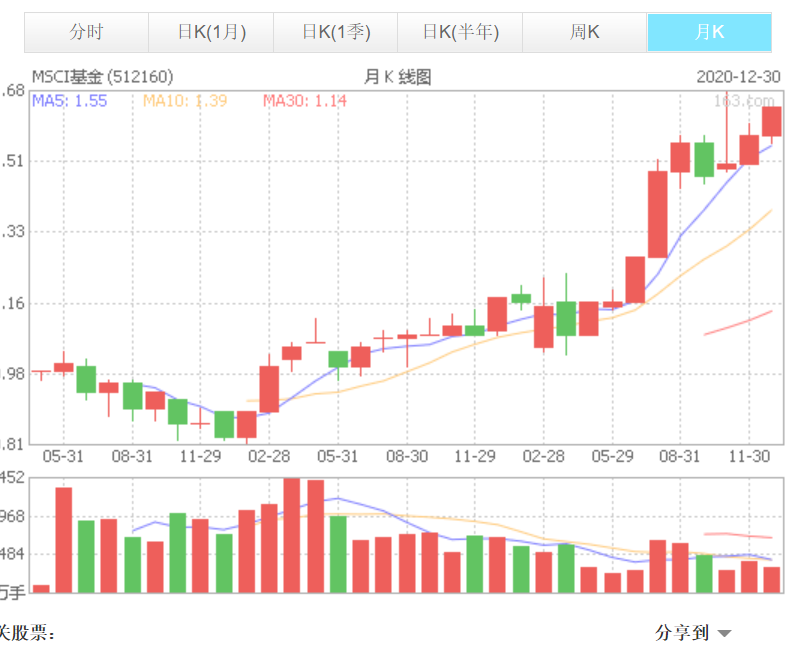
Task: Click the first tall red volume bar on the left
Action: pos(64,540)
